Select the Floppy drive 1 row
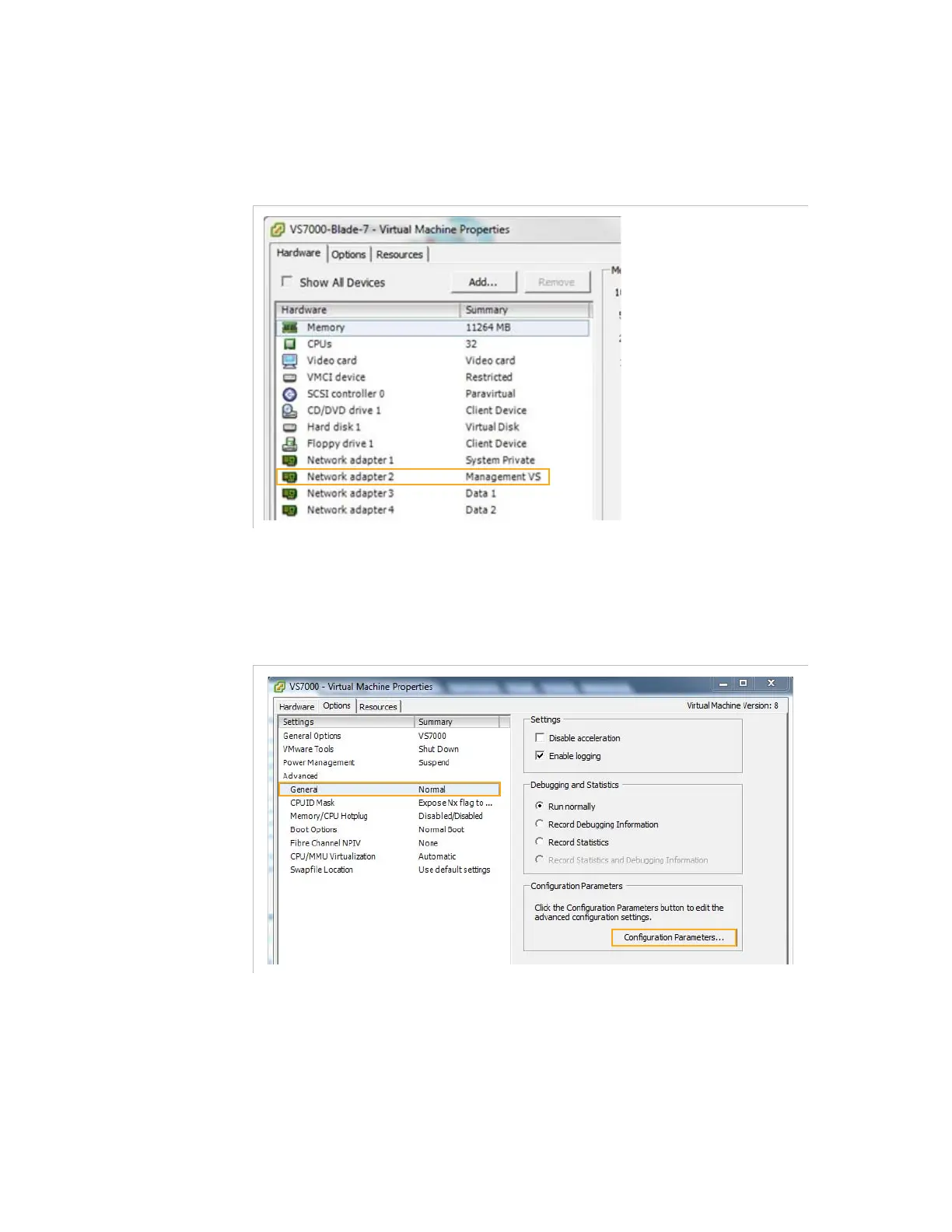Viewport: 952px width, 1232px height. [x=432, y=444]
